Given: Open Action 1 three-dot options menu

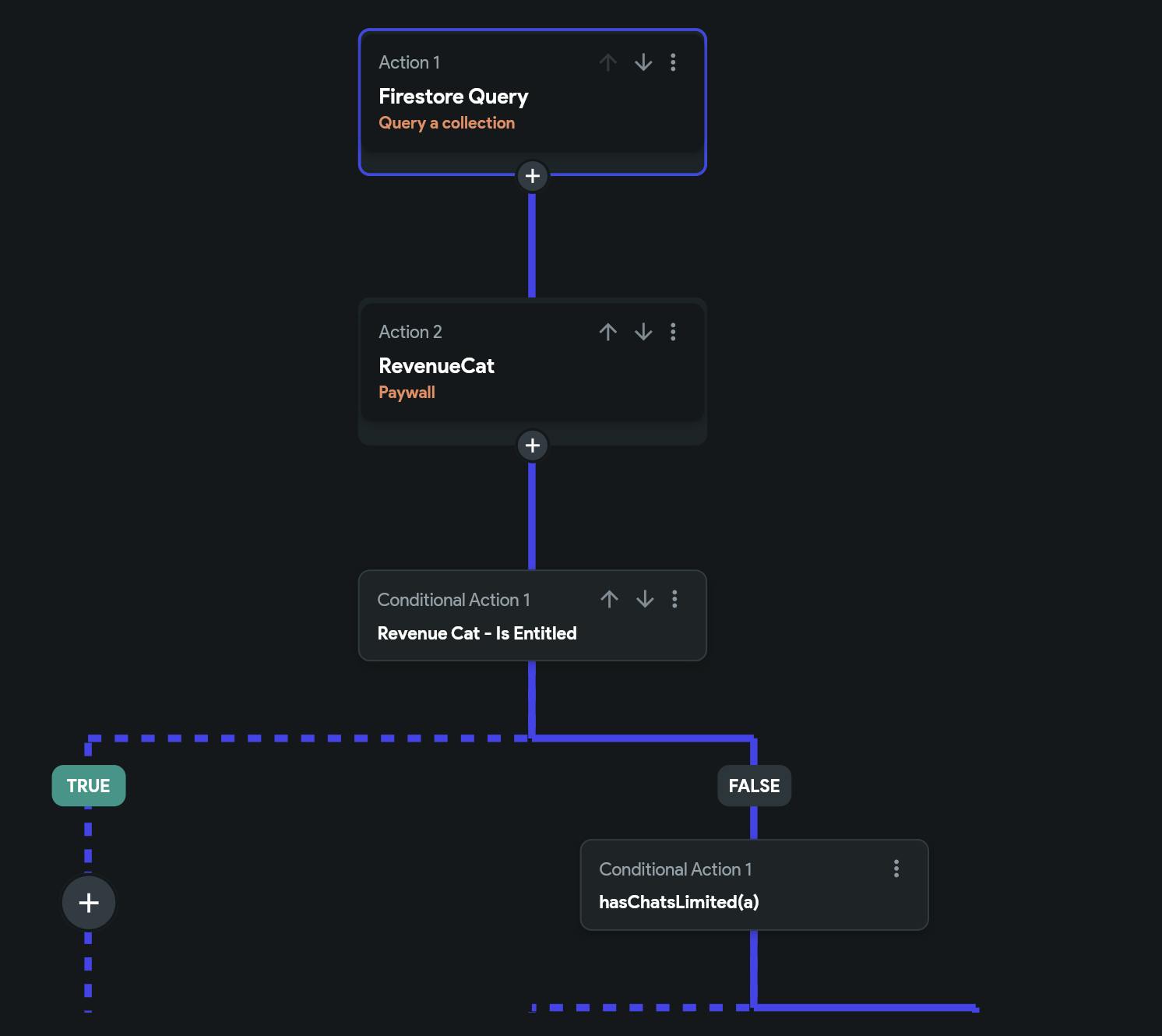Looking at the screenshot, I should [674, 62].
